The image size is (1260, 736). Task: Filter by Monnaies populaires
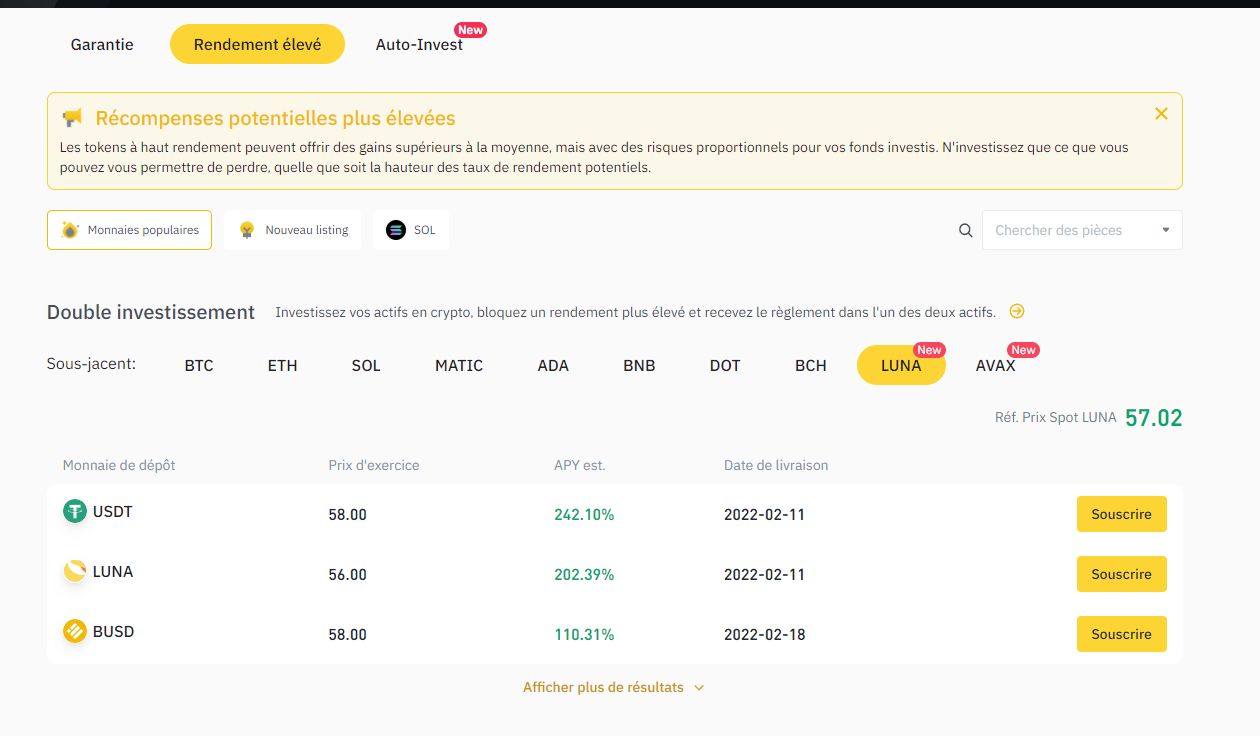pyautogui.click(x=129, y=230)
